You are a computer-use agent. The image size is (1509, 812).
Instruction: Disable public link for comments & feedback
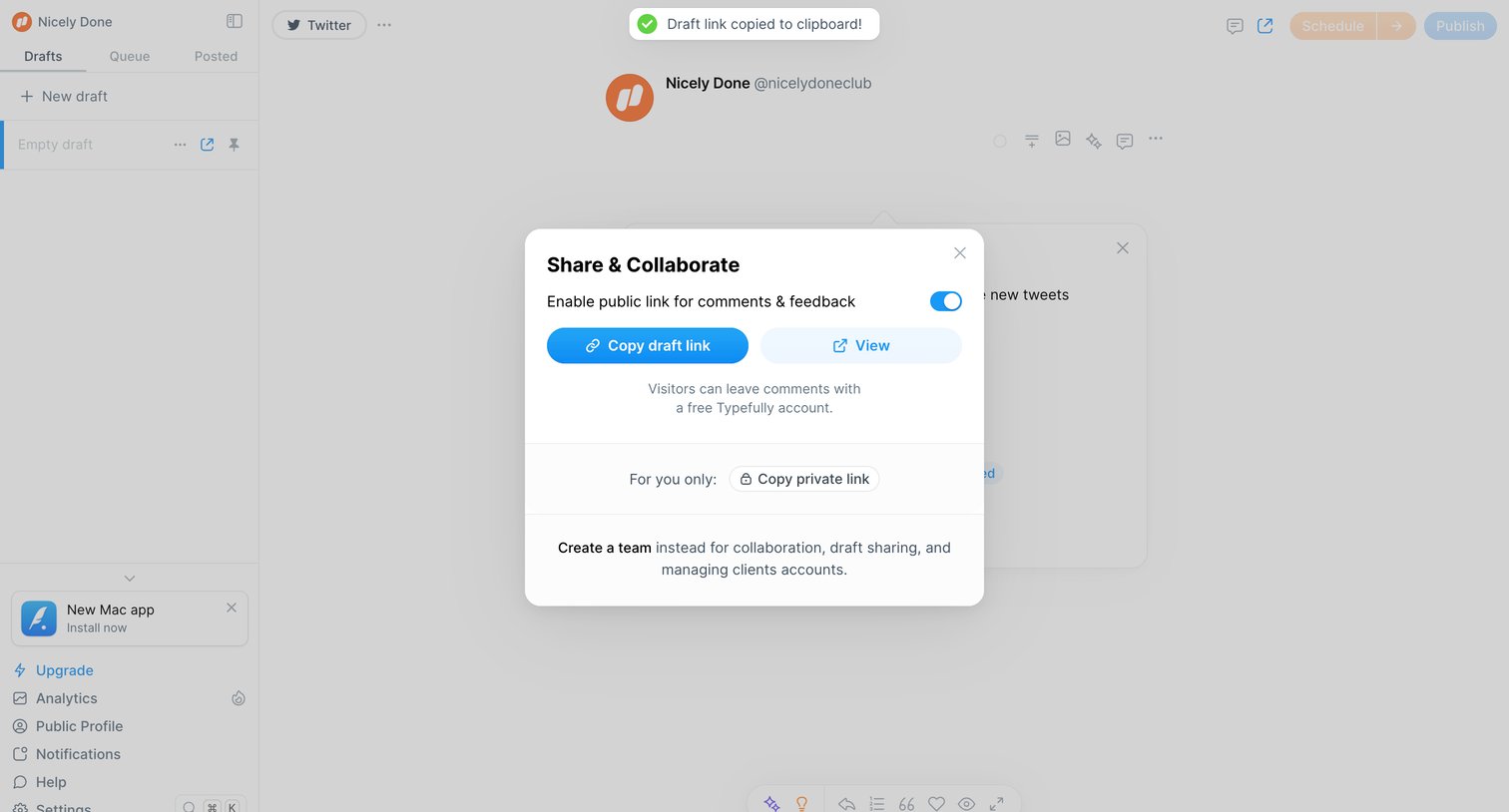point(945,301)
